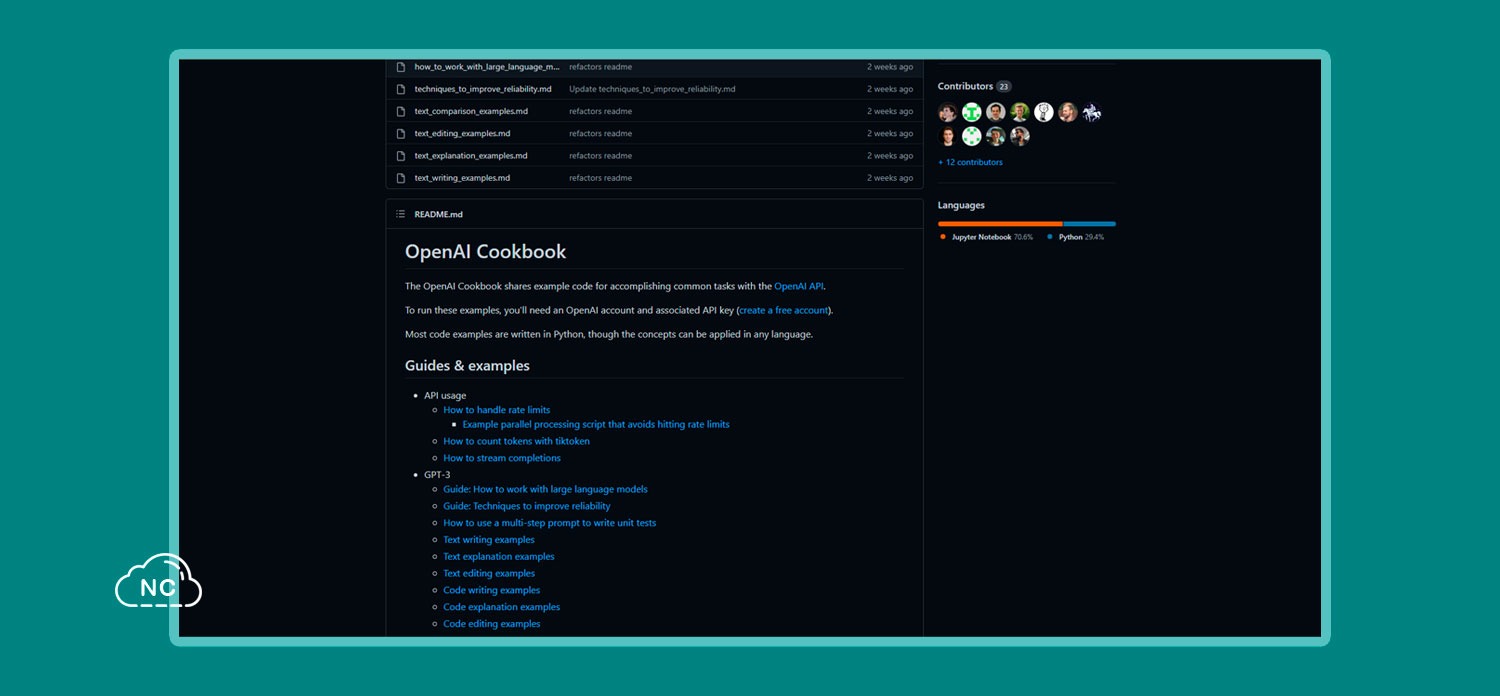The width and height of the screenshot is (1500, 696).
Task: Show the '+ 12 contributors' list
Action: tap(970, 162)
